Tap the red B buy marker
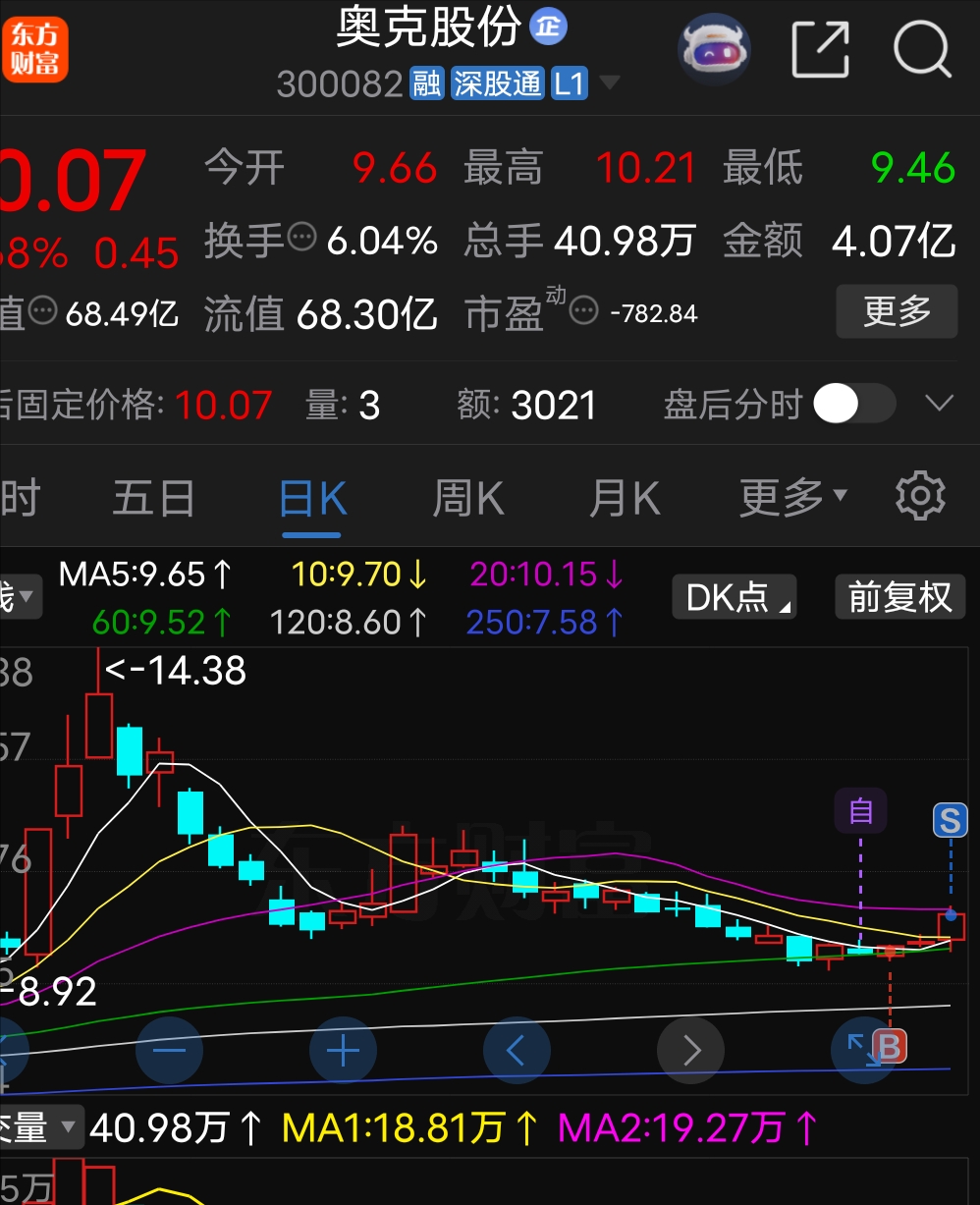 890,1046
